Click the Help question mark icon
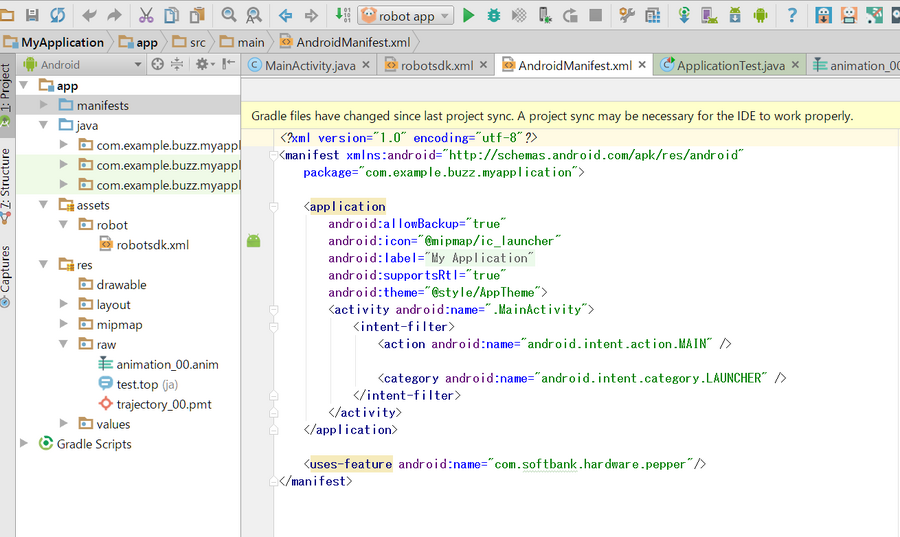The width and height of the screenshot is (900, 537). pyautogui.click(x=791, y=15)
